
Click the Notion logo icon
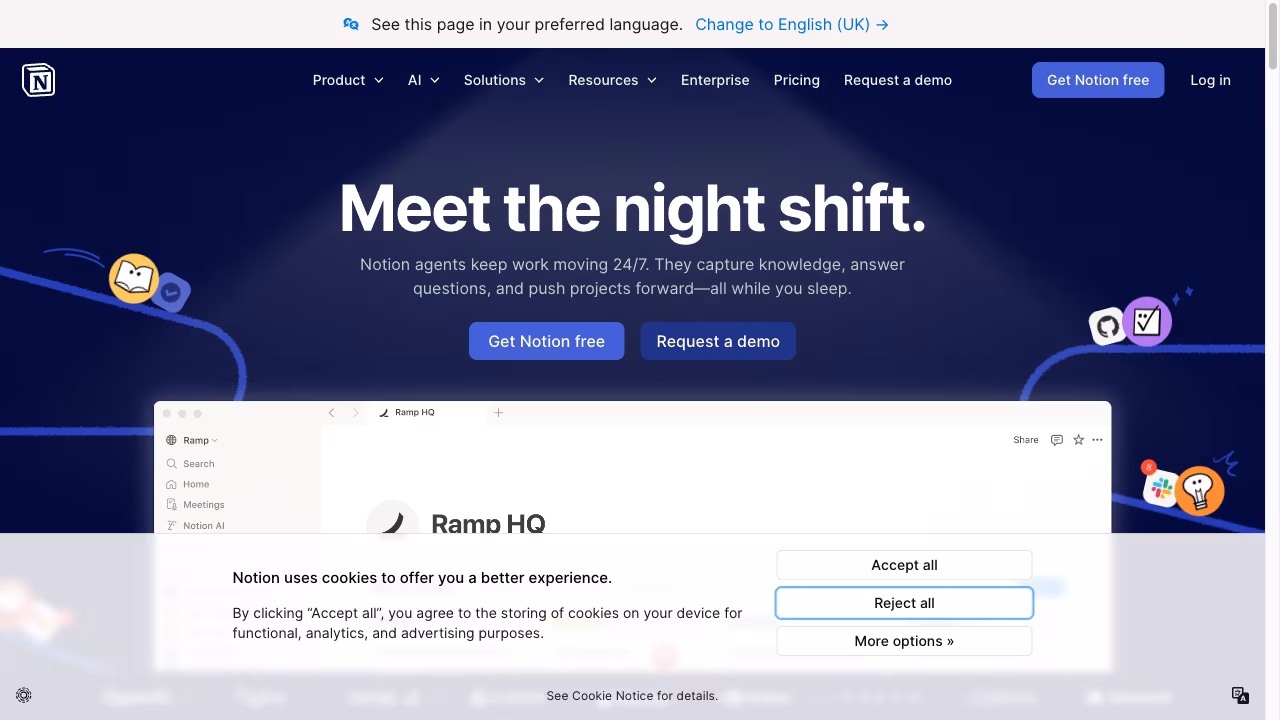click(x=38, y=80)
